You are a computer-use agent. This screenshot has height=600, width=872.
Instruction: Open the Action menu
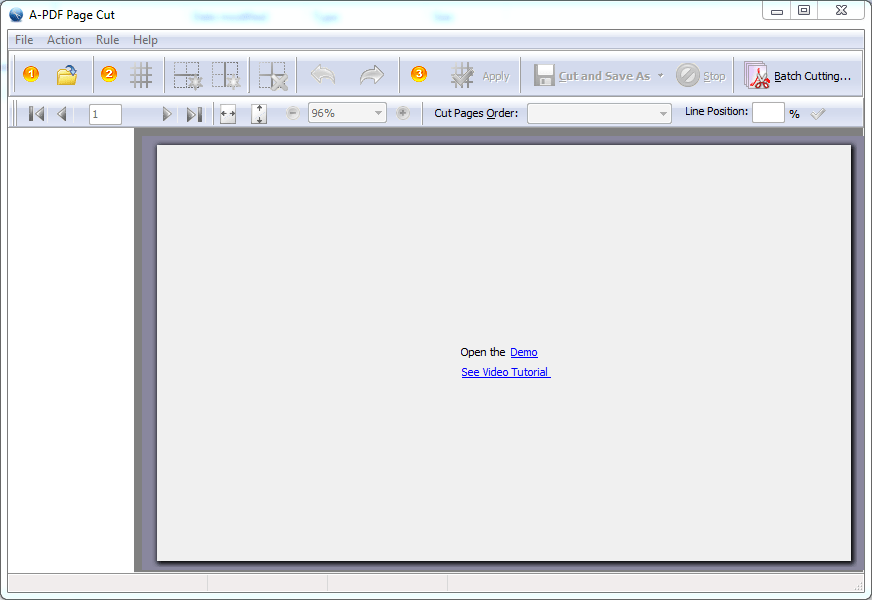(64, 40)
